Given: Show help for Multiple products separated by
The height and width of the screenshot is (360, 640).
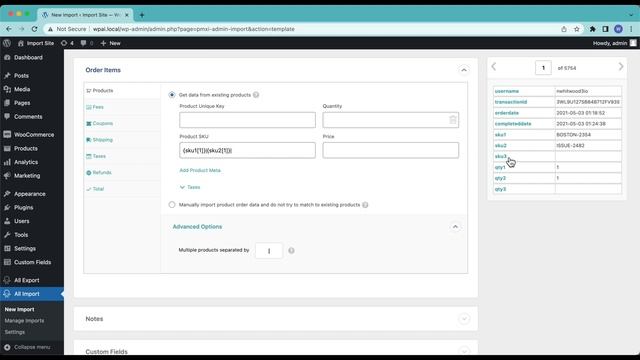Looking at the screenshot, I should point(291,251).
